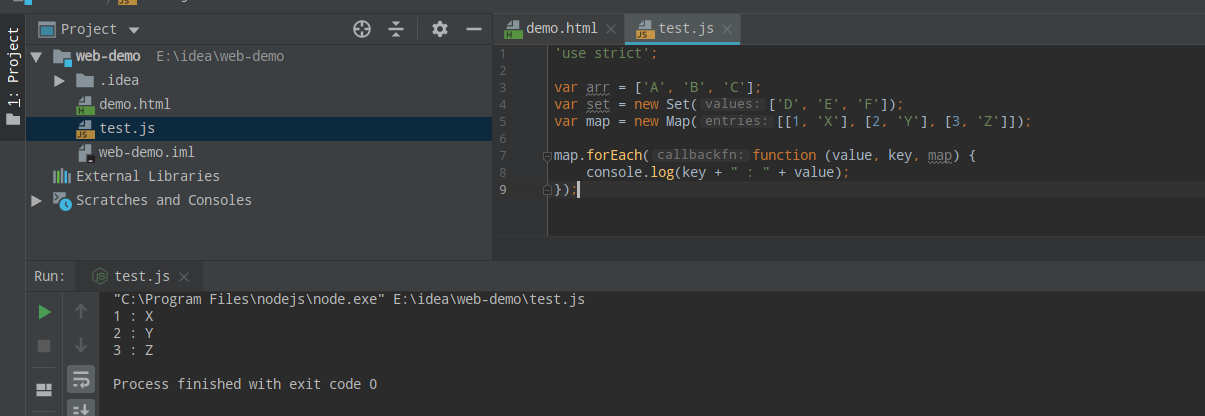Click the web-demo module folder icon
Screen dimensions: 1205x416
point(62,56)
